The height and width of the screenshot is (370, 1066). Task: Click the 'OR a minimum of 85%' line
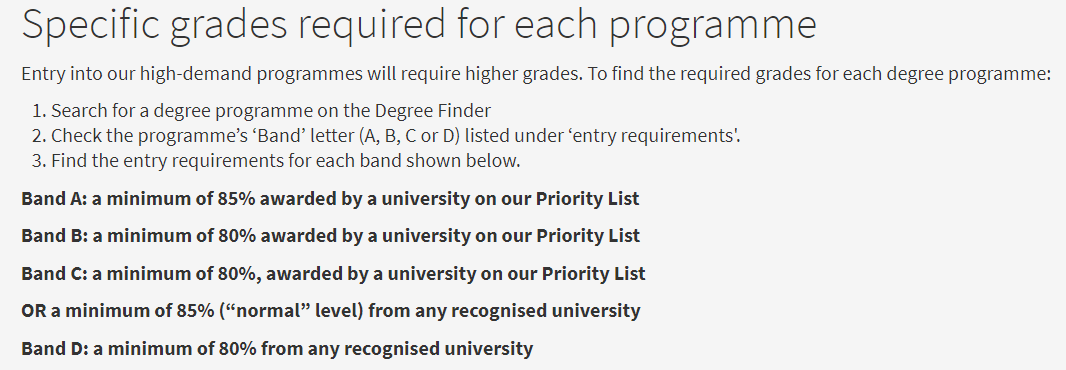[x=330, y=311]
